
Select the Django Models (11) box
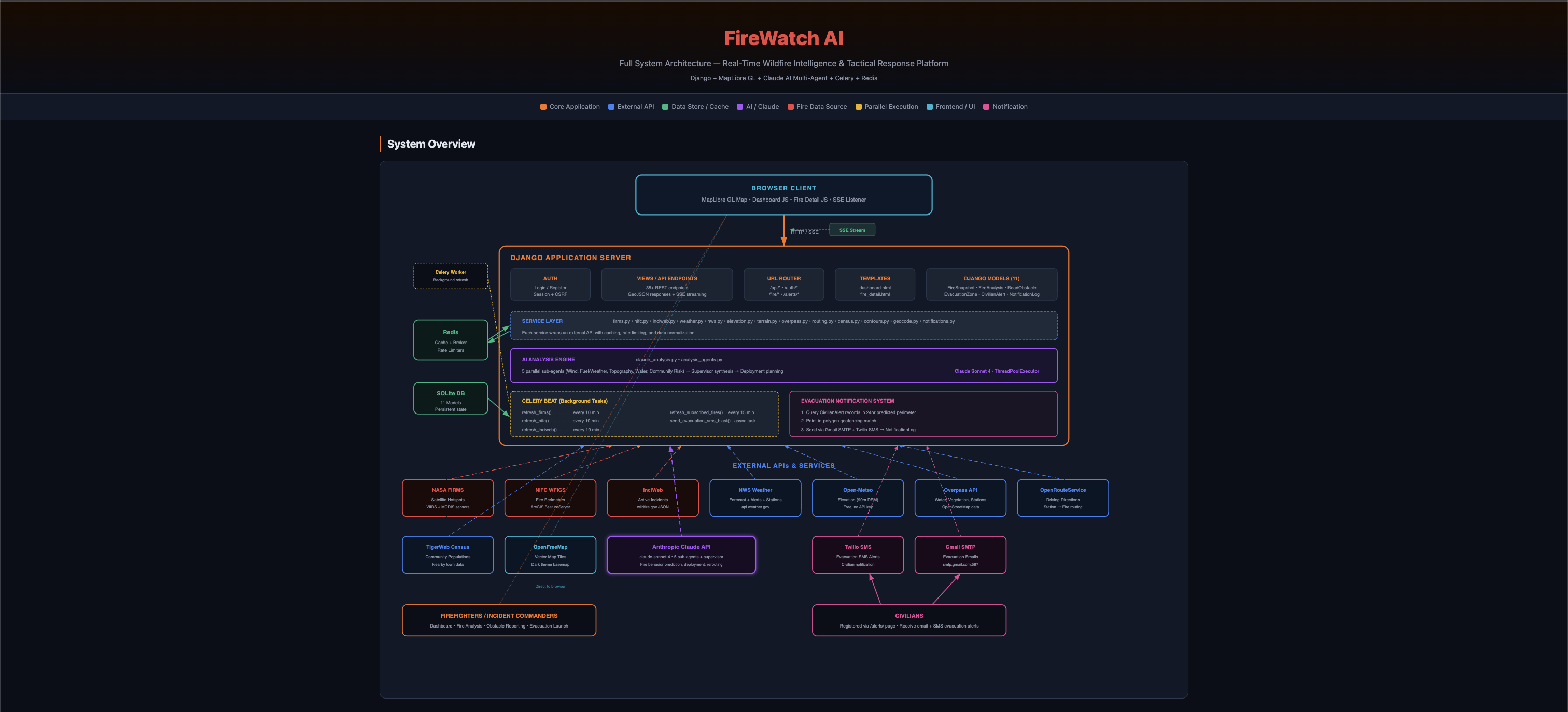[991, 285]
